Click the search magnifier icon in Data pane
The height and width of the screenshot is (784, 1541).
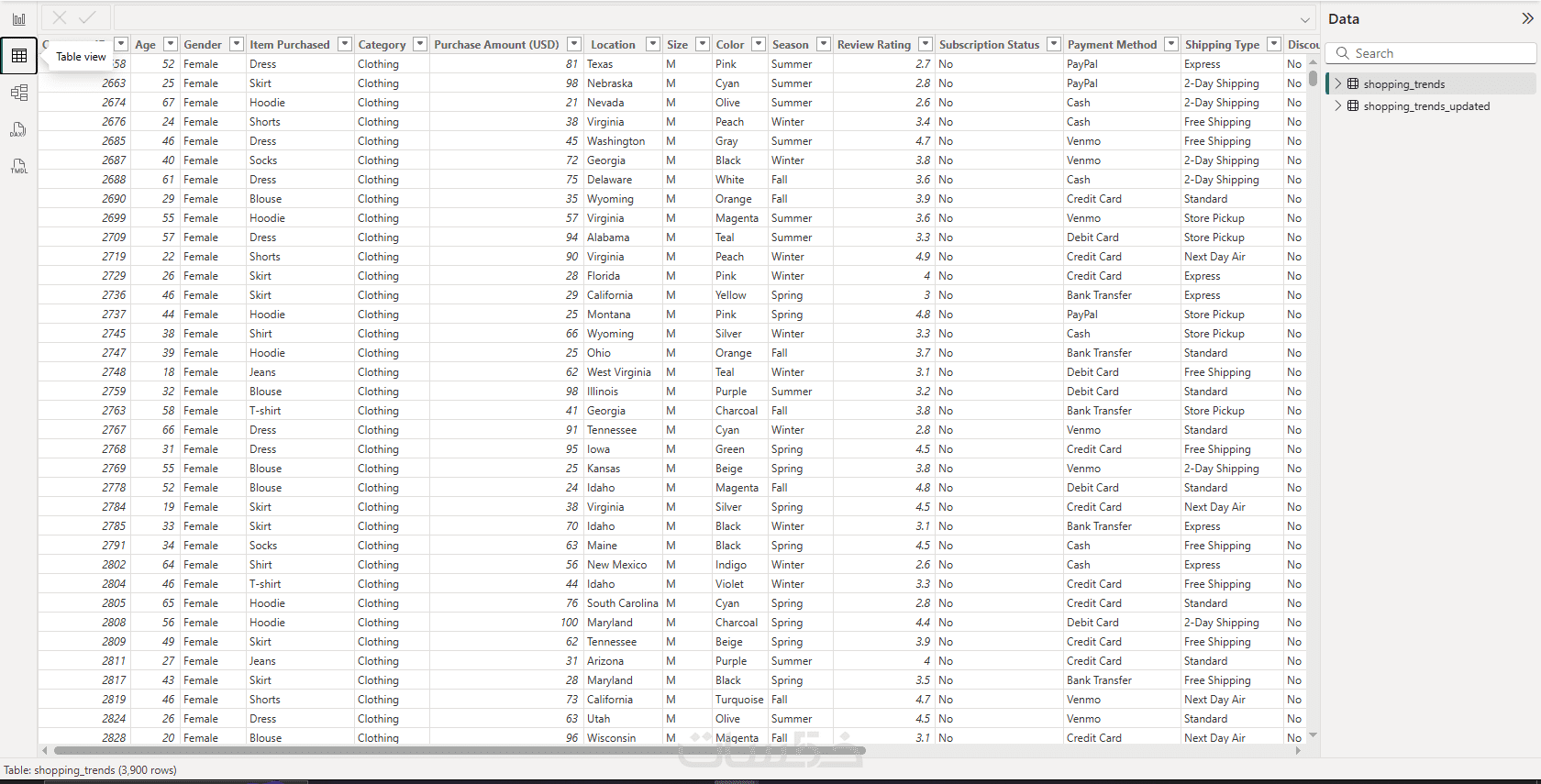tap(1342, 53)
